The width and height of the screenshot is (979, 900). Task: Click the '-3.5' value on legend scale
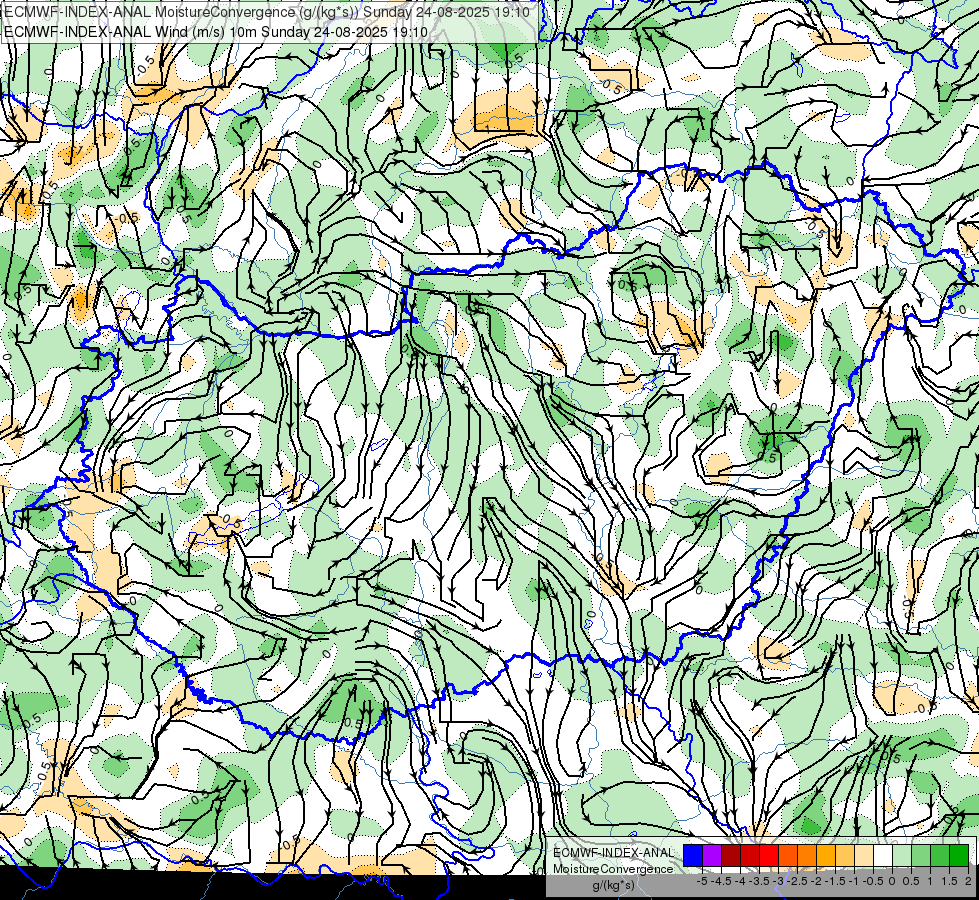click(x=759, y=881)
